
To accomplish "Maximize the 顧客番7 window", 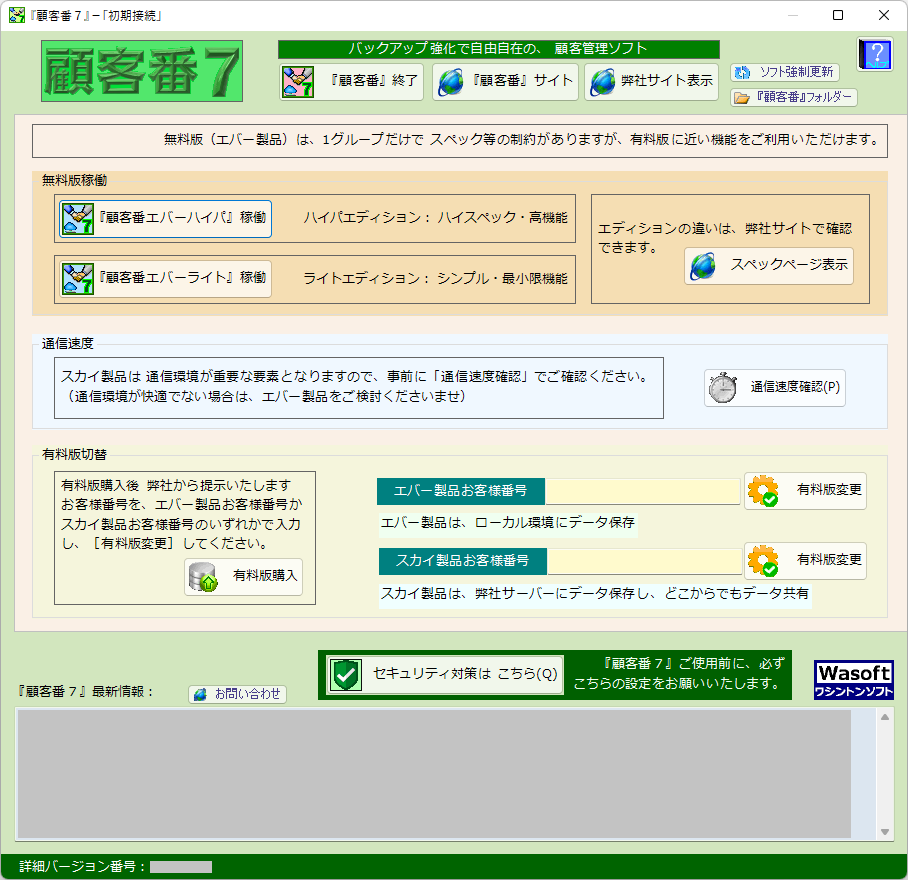I will [838, 15].
